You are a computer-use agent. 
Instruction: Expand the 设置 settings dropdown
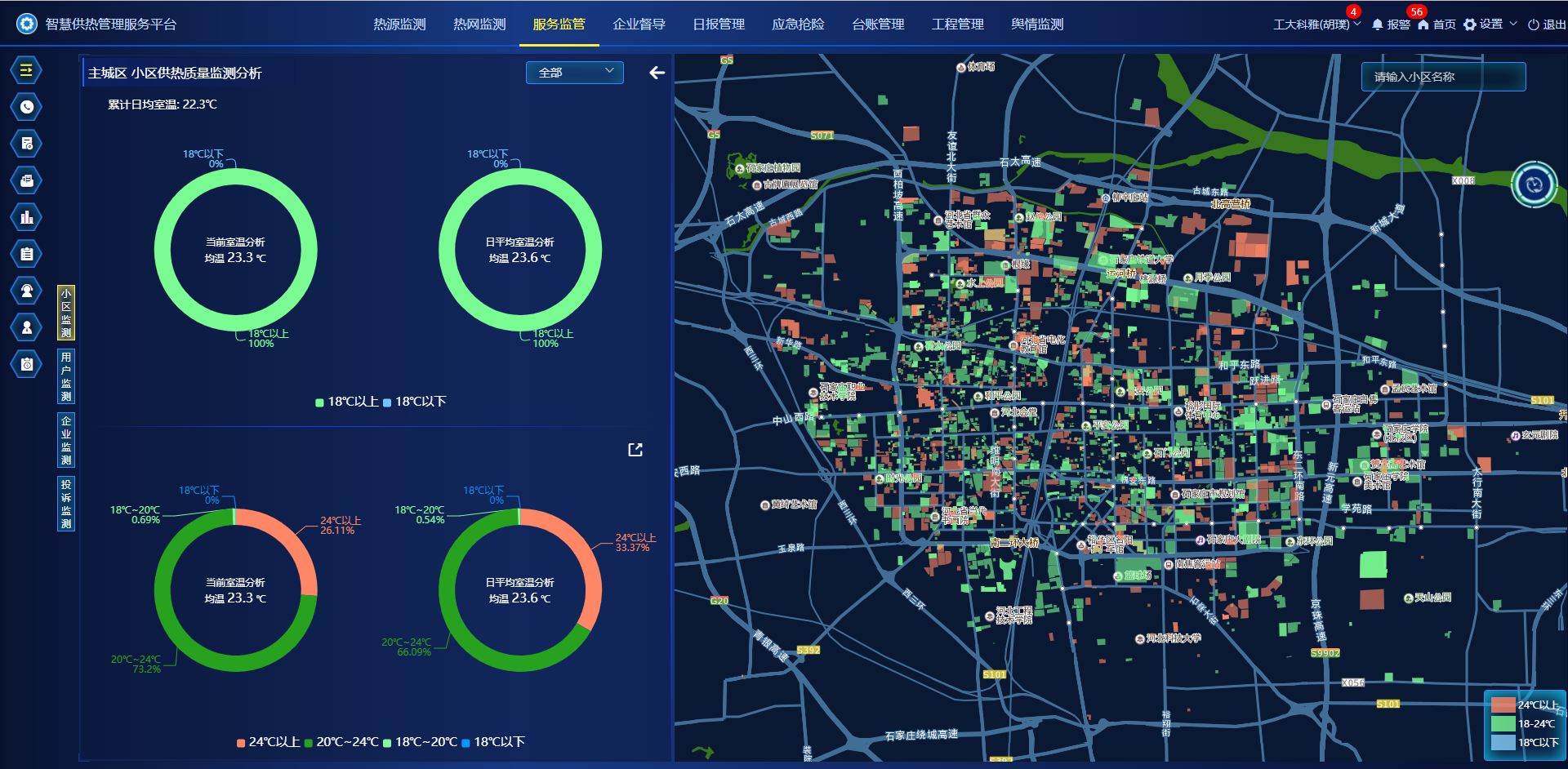(x=1490, y=24)
